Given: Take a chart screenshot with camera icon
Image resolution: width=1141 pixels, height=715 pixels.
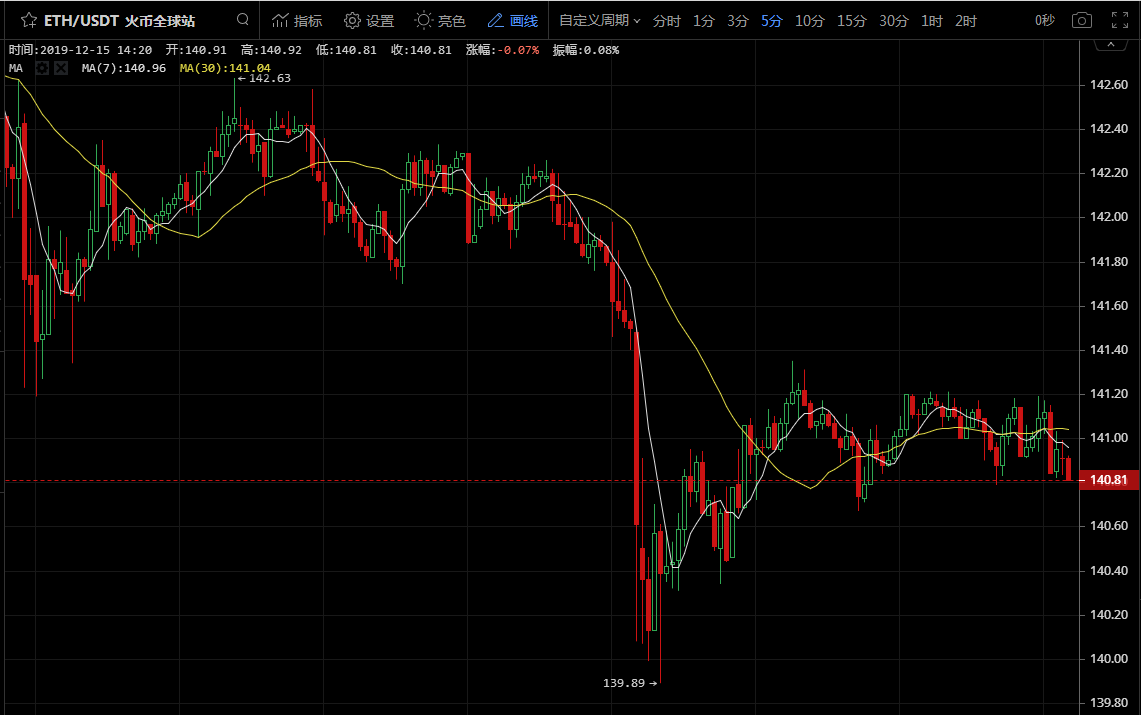Looking at the screenshot, I should point(1082,20).
